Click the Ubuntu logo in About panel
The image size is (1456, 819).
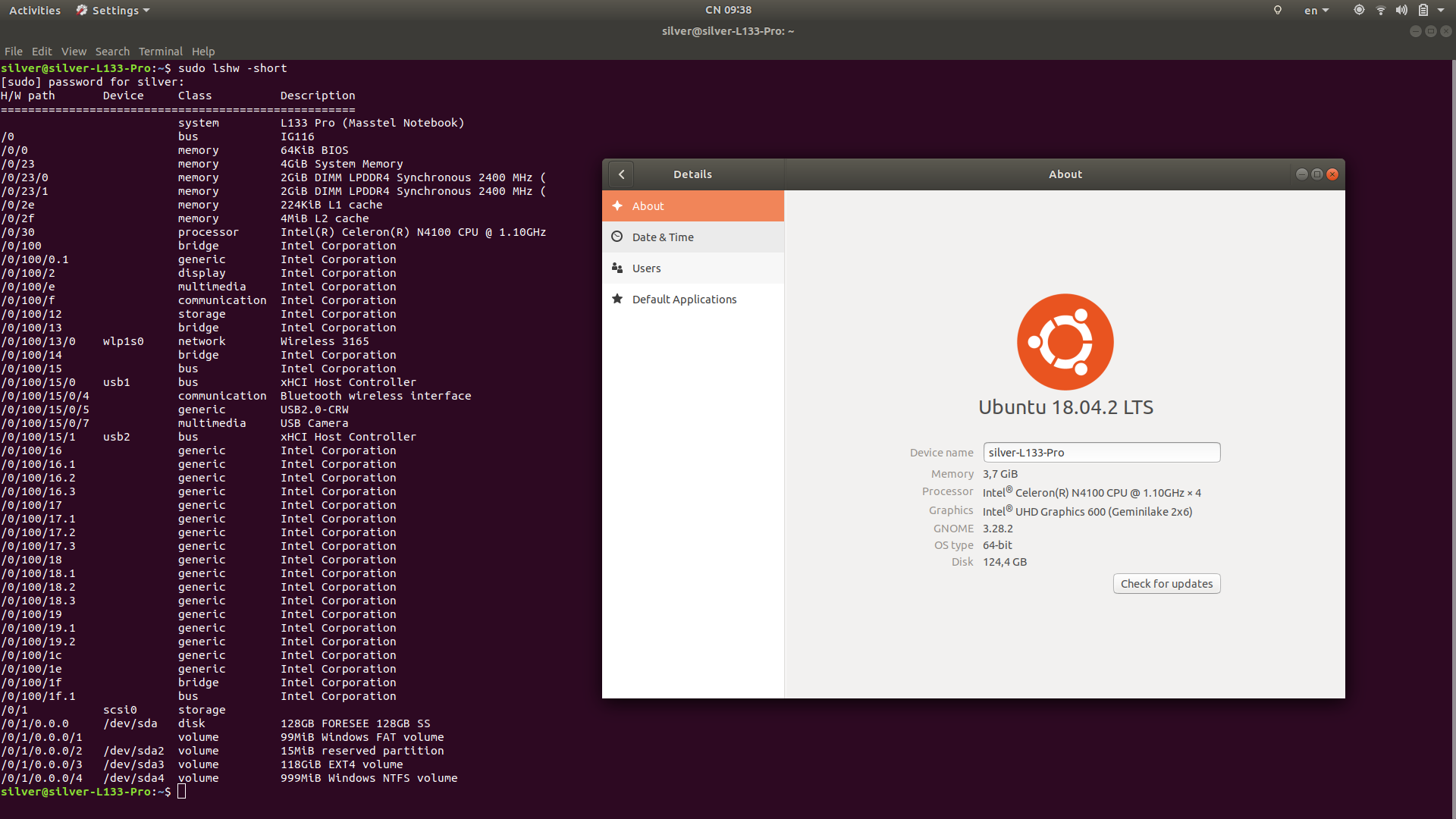tap(1065, 342)
